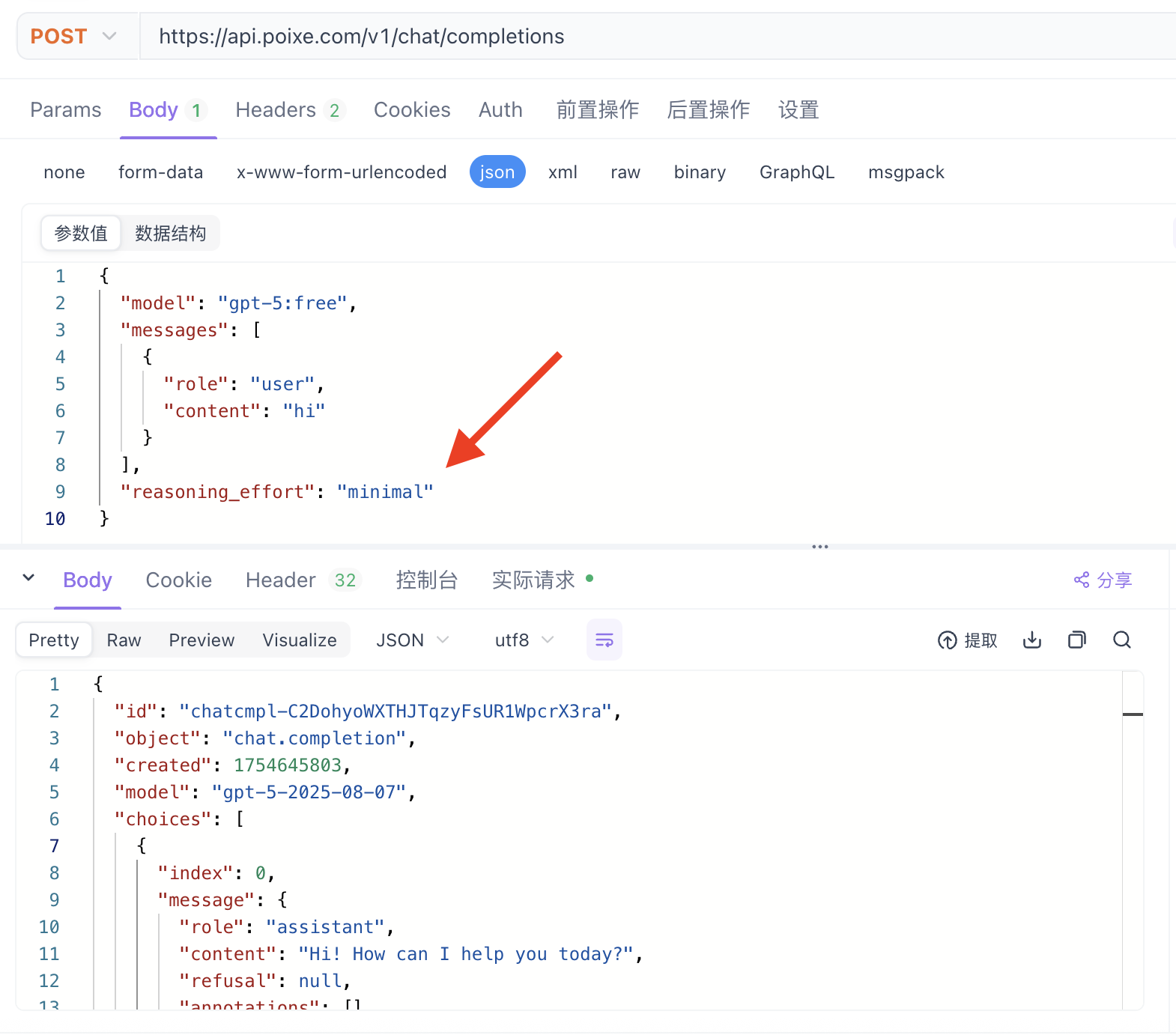Toggle word wrap in response viewer
1176x1035 pixels.
[604, 640]
